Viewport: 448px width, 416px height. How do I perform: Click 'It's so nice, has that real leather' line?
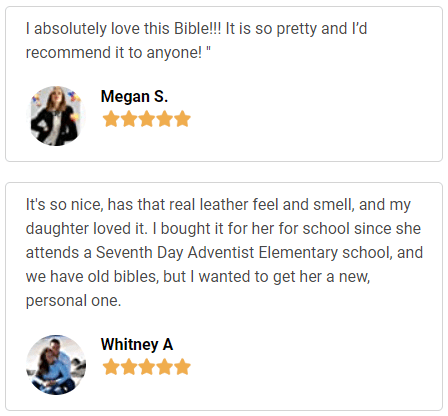[x=218, y=205]
